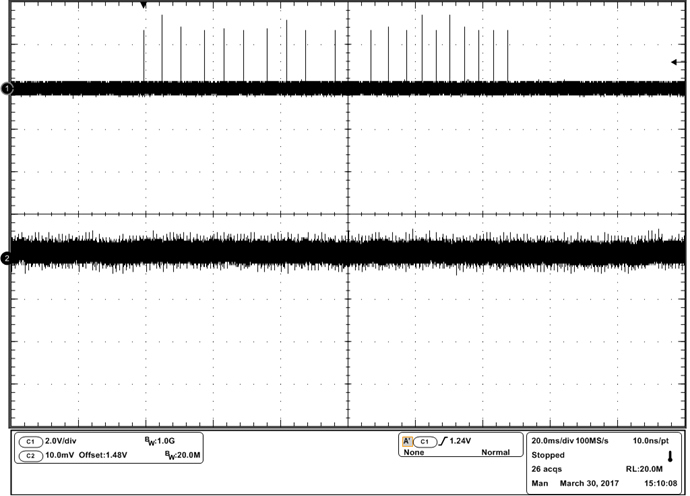Screen dimensions: 690x496
Task: Click the 2.0V/div scale readout
Action: coord(61,441)
